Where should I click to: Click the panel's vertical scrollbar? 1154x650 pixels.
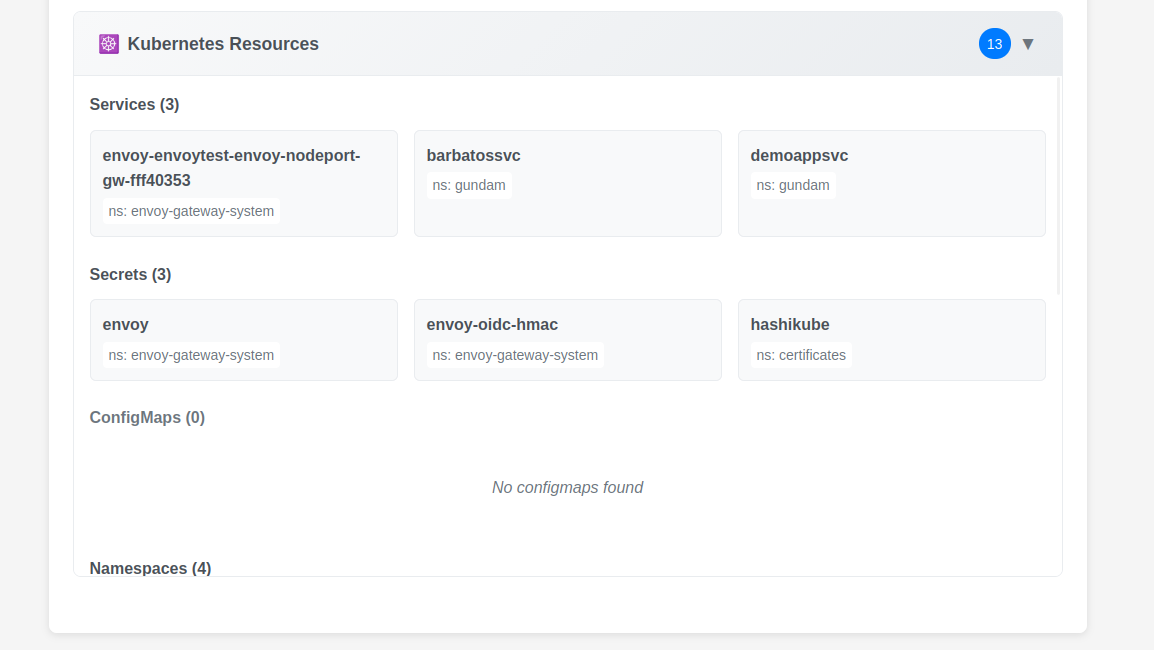click(1059, 186)
